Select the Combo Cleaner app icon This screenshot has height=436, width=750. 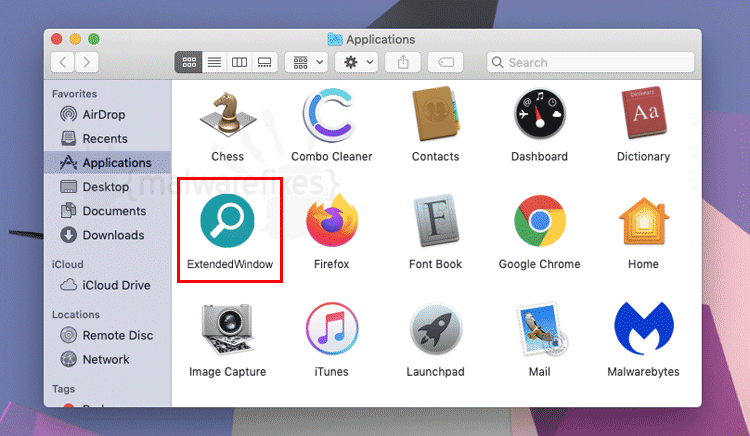pyautogui.click(x=331, y=115)
